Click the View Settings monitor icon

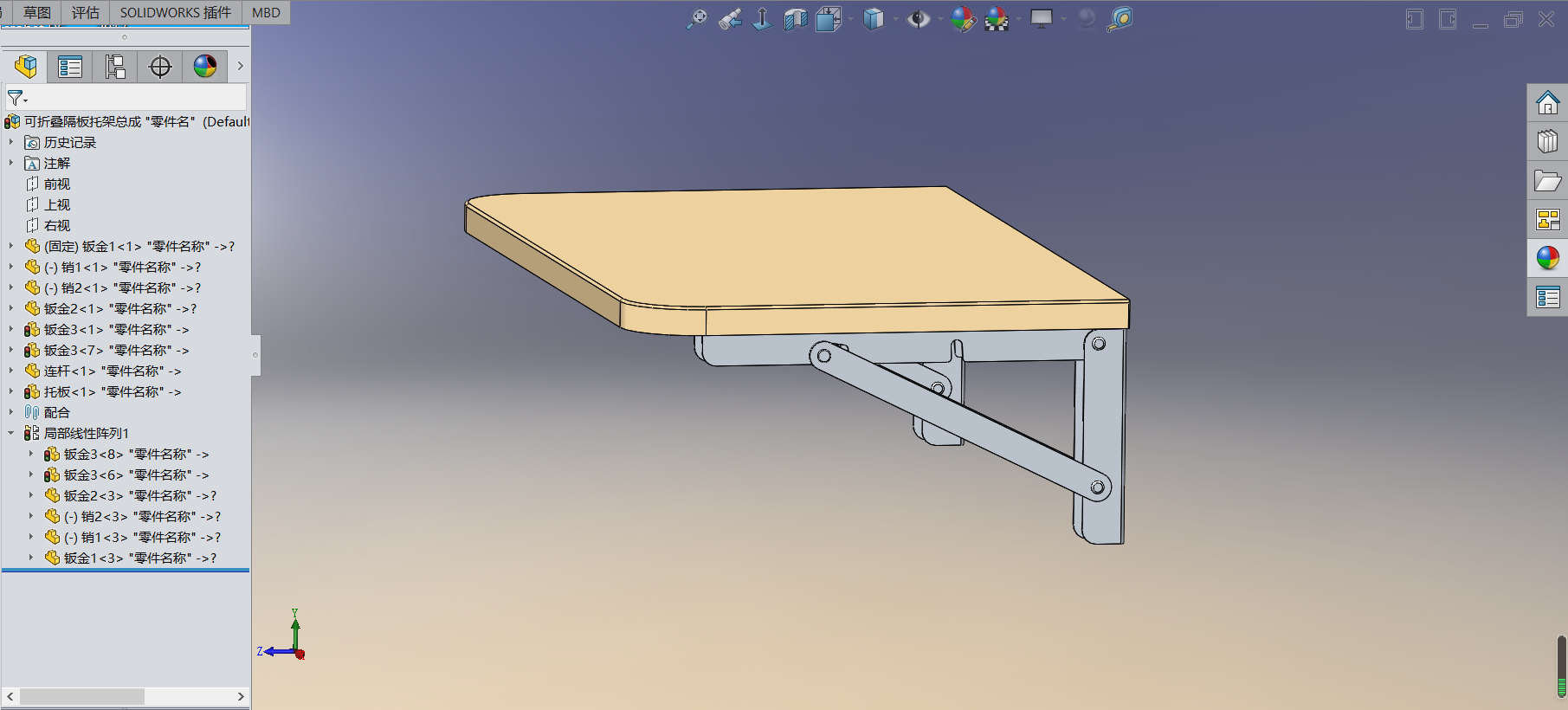(x=1042, y=19)
